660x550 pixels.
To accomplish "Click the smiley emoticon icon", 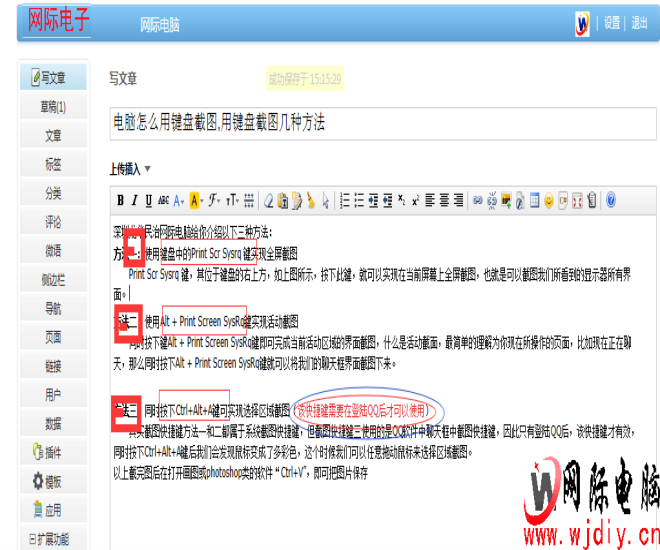I will (x=548, y=200).
